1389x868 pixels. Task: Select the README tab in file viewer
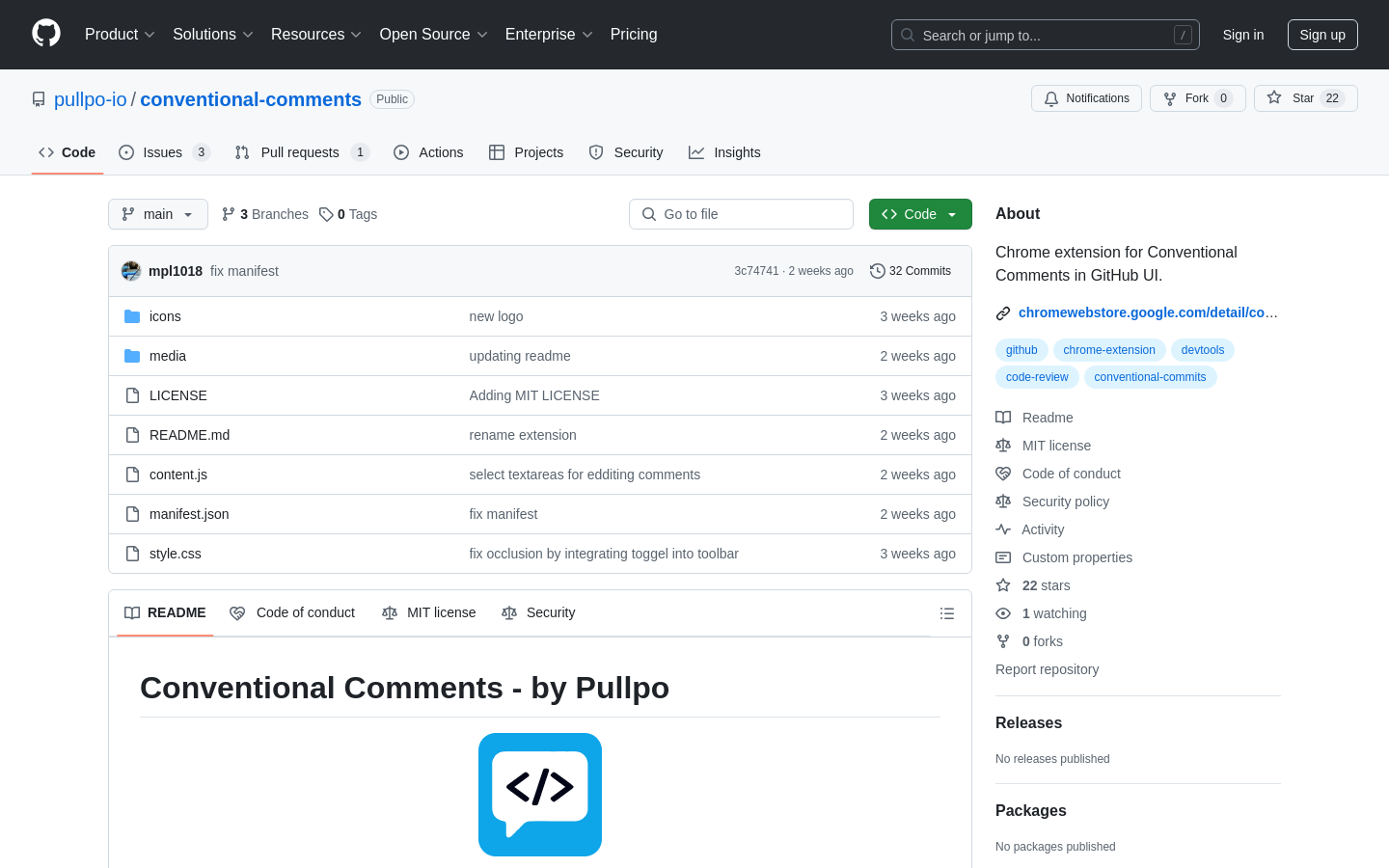click(x=165, y=612)
